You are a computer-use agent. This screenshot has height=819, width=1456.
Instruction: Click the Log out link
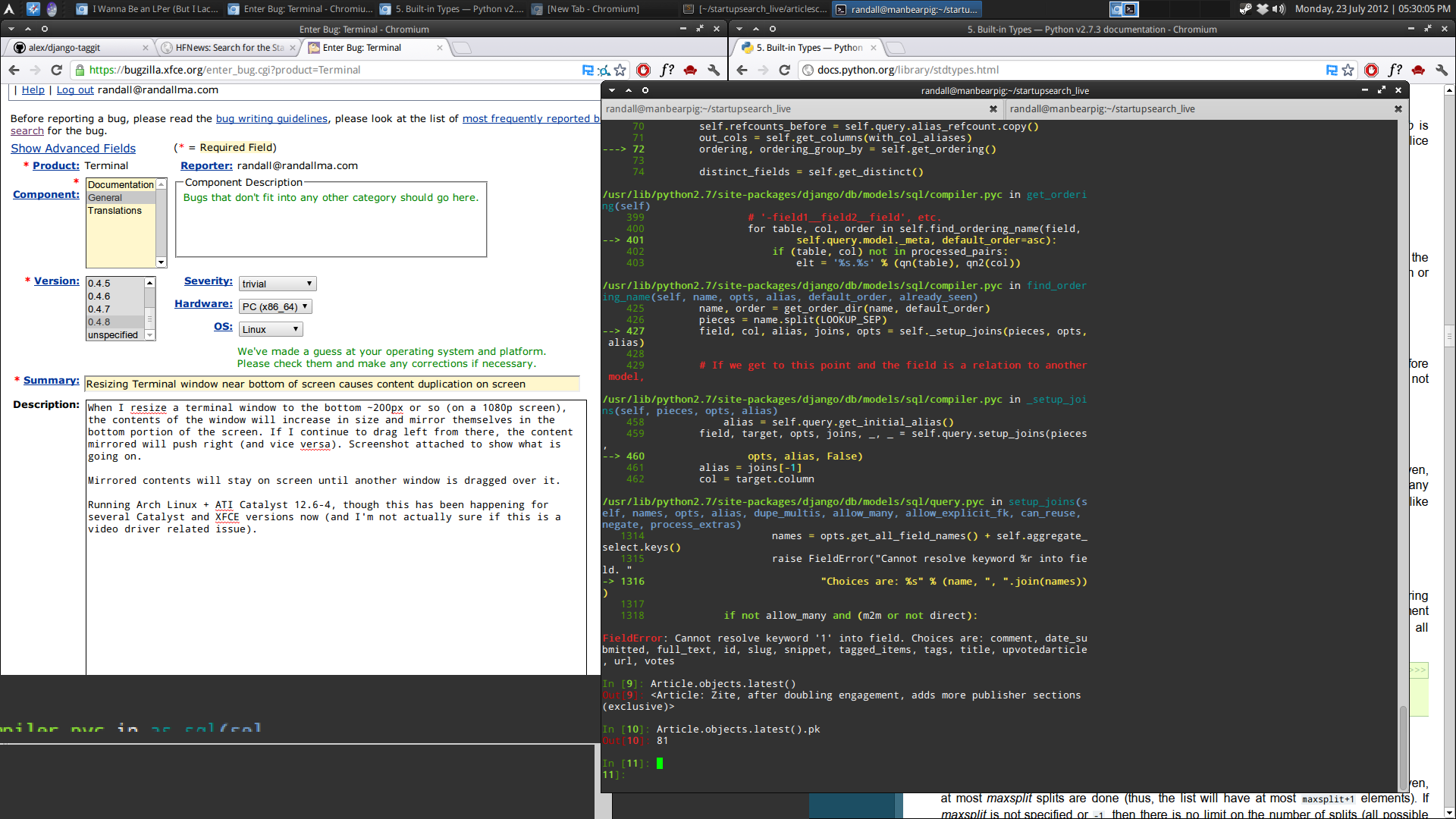[75, 90]
